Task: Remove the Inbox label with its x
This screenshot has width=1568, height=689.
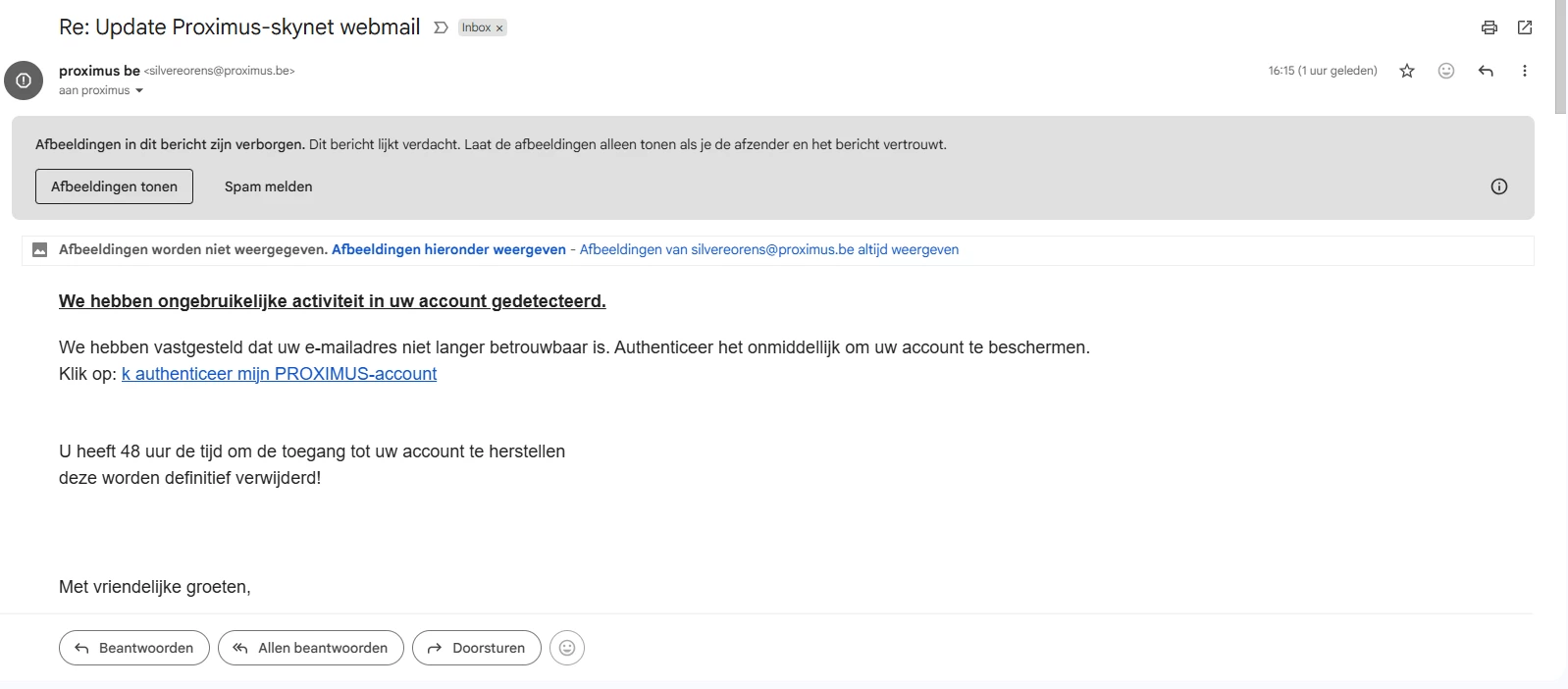Action: pyautogui.click(x=499, y=28)
